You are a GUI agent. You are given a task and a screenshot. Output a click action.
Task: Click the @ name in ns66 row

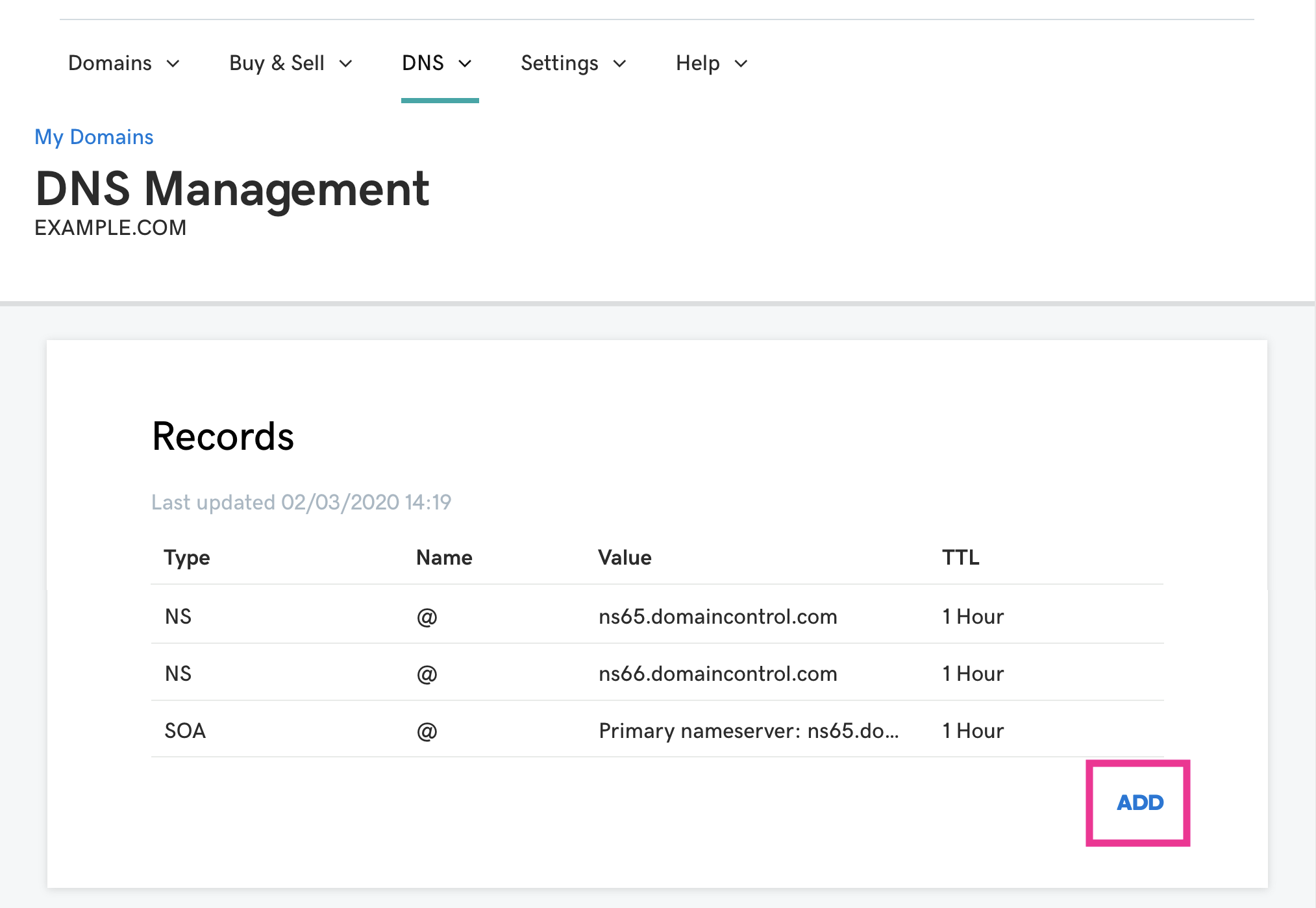427,674
